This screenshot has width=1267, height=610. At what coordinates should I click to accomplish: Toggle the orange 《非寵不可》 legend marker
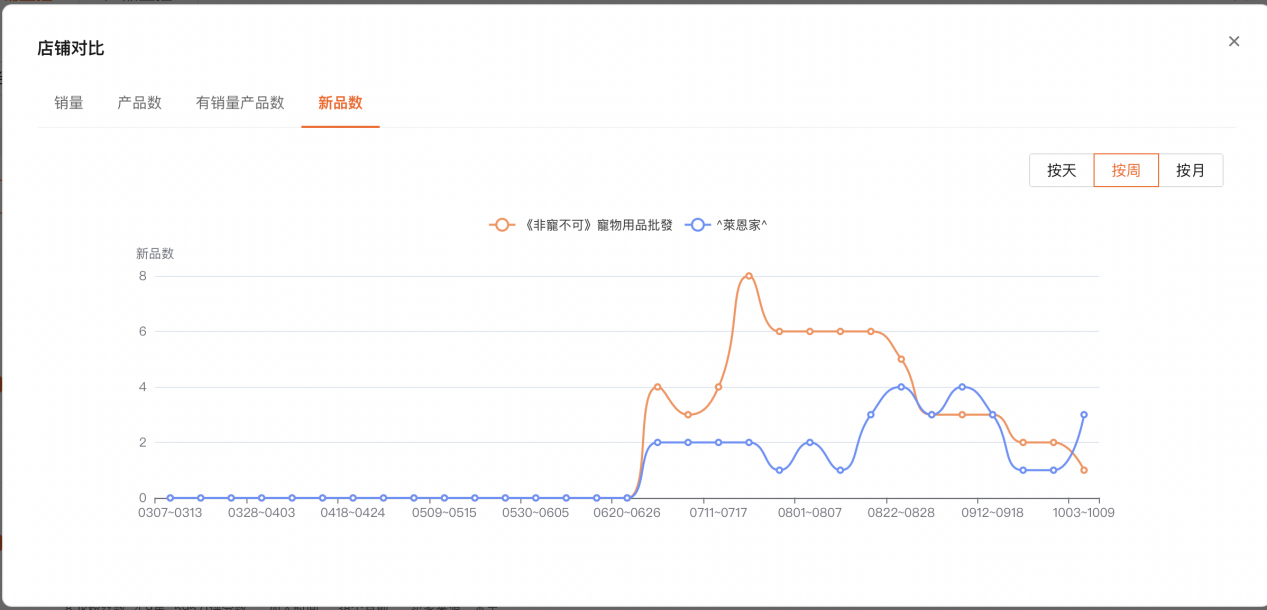(x=502, y=225)
